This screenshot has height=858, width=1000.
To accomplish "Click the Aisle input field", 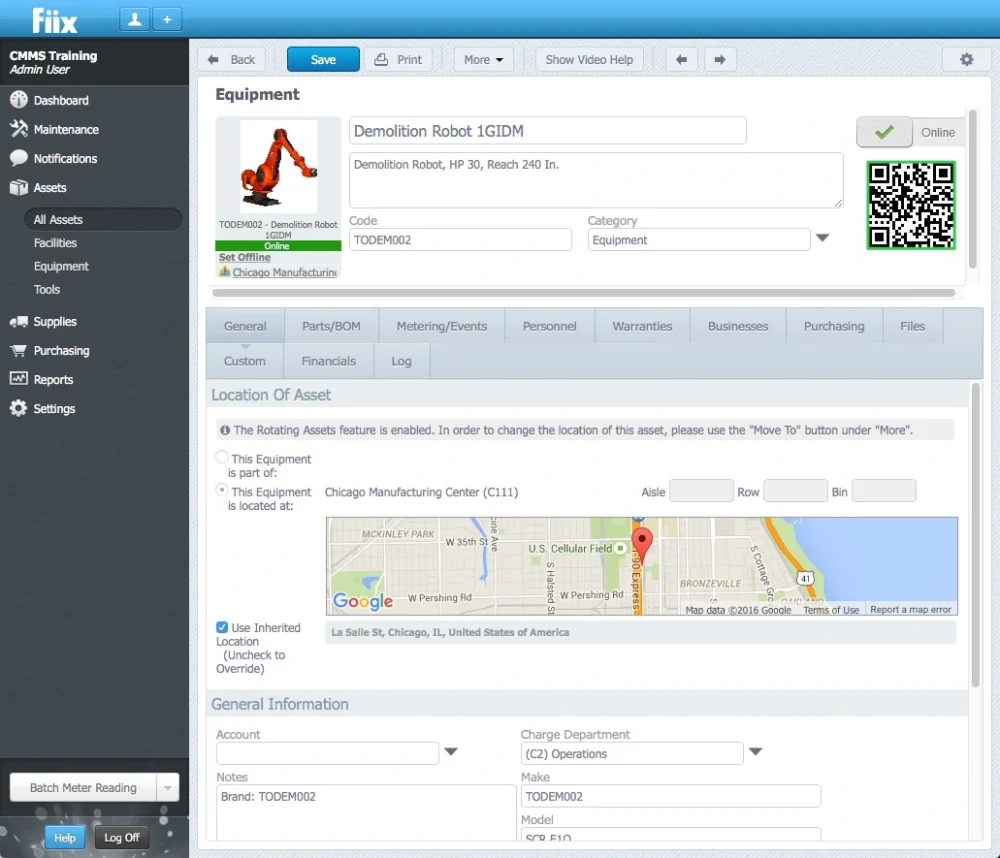I will tap(701, 491).
